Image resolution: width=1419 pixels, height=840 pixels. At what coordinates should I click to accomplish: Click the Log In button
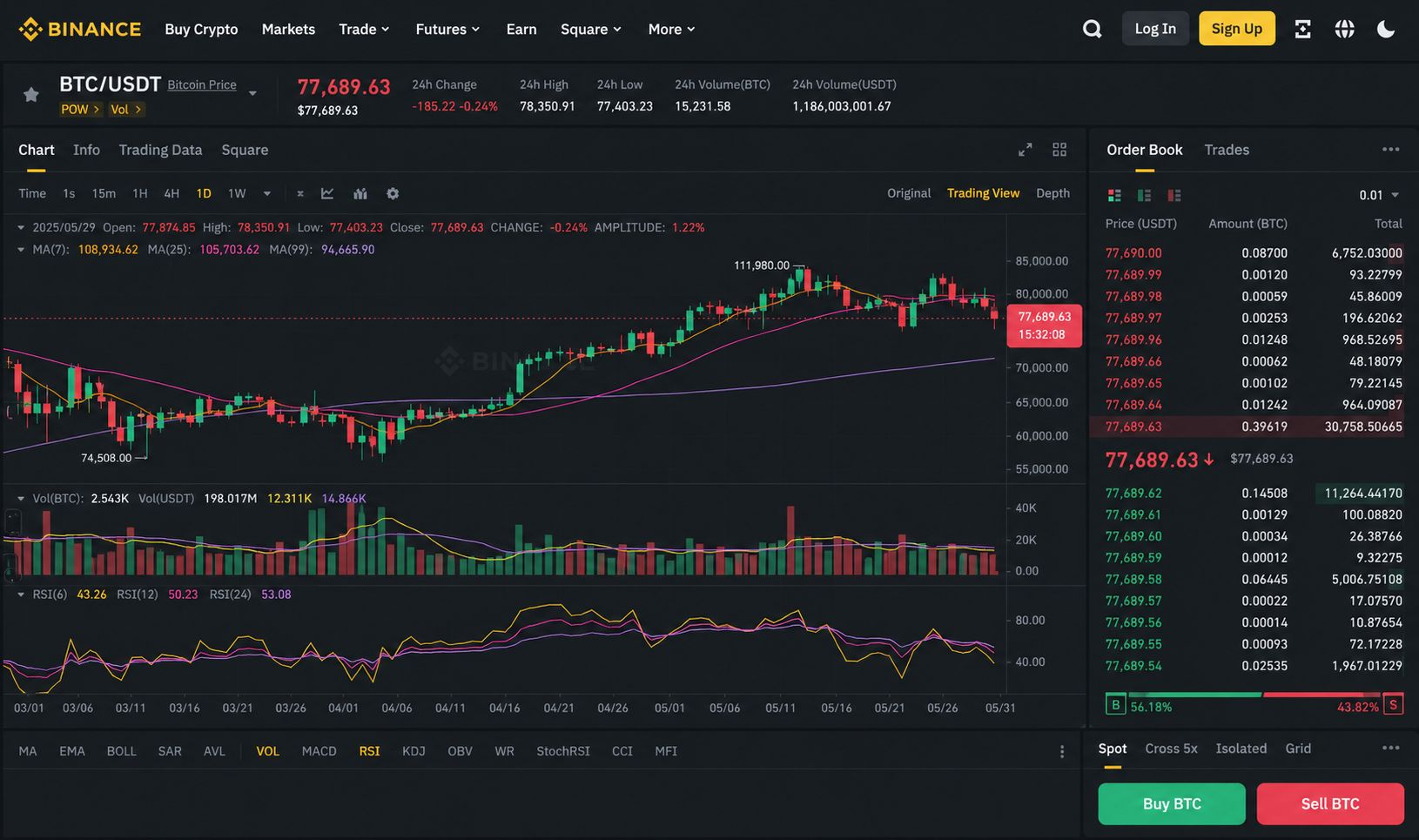click(1155, 29)
